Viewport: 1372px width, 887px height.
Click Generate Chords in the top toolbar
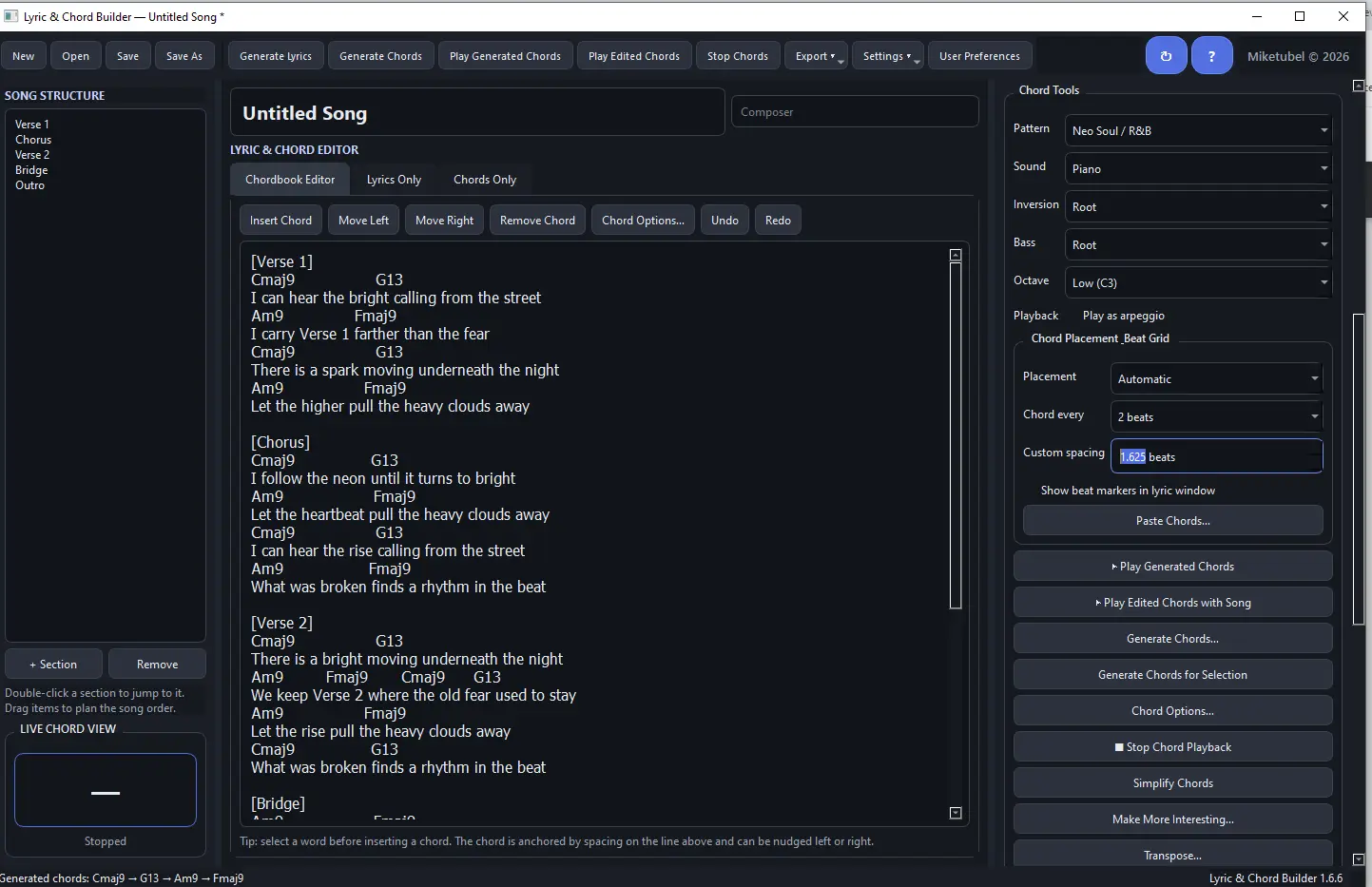tap(381, 56)
